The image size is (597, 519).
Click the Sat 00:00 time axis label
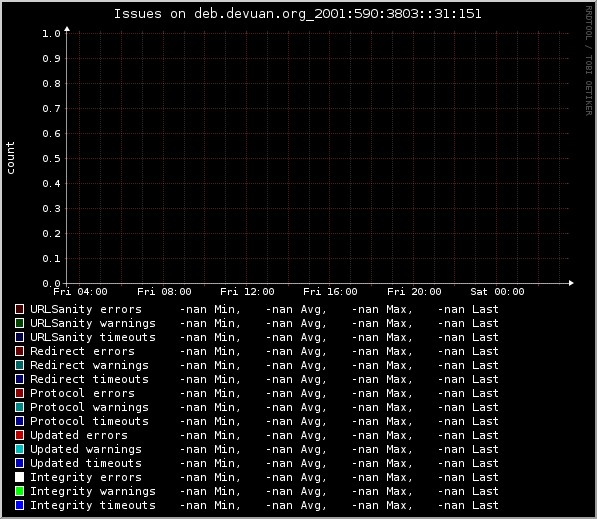pyautogui.click(x=497, y=292)
